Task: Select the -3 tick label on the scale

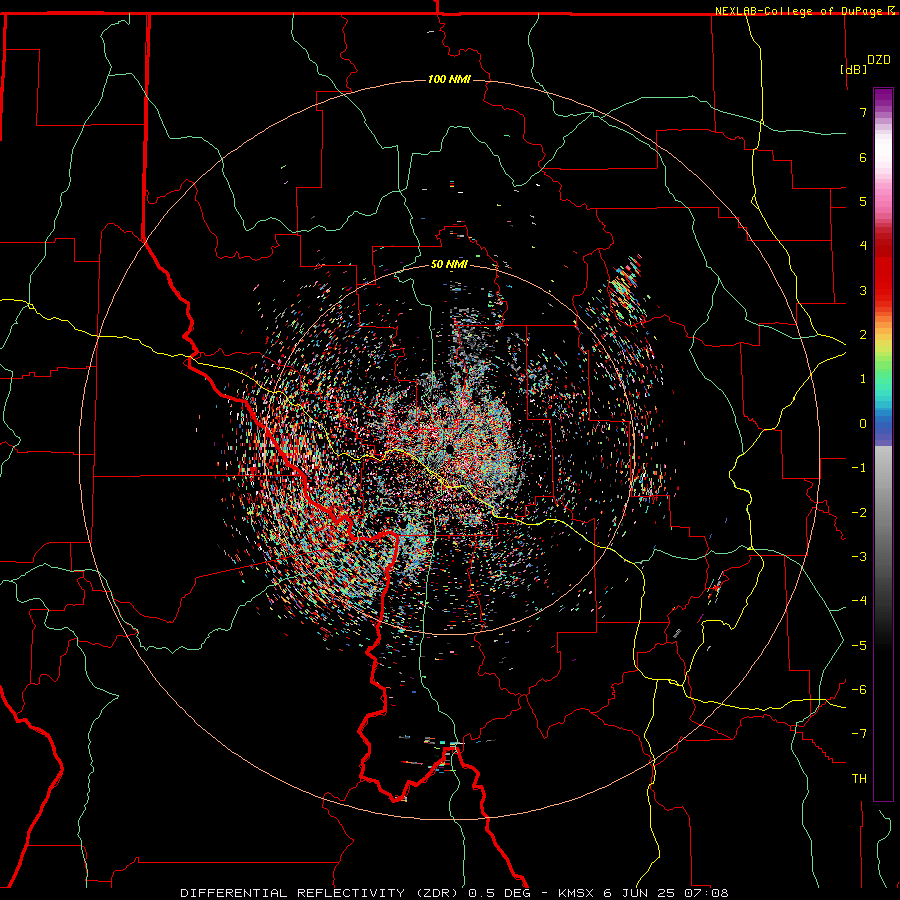Action: 859,557
